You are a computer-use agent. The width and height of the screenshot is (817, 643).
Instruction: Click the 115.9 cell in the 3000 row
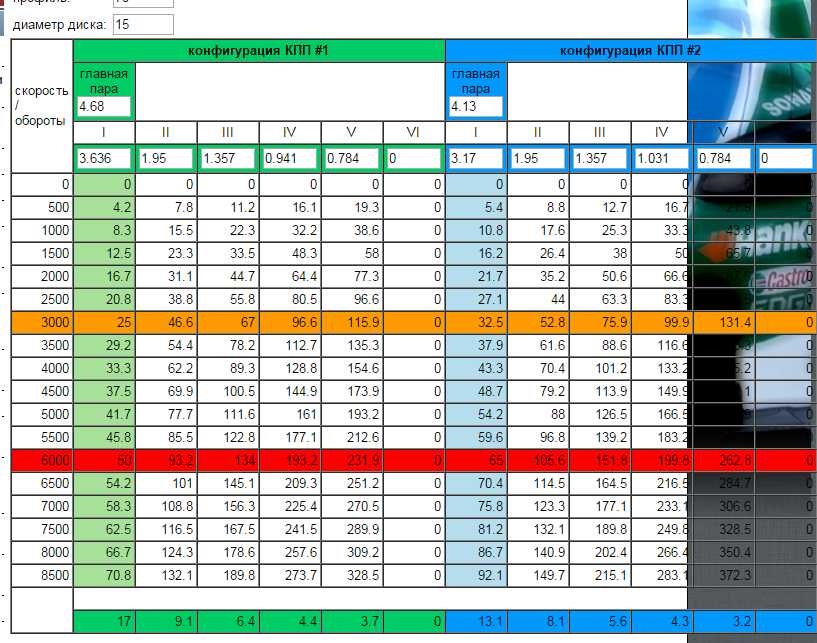click(352, 323)
